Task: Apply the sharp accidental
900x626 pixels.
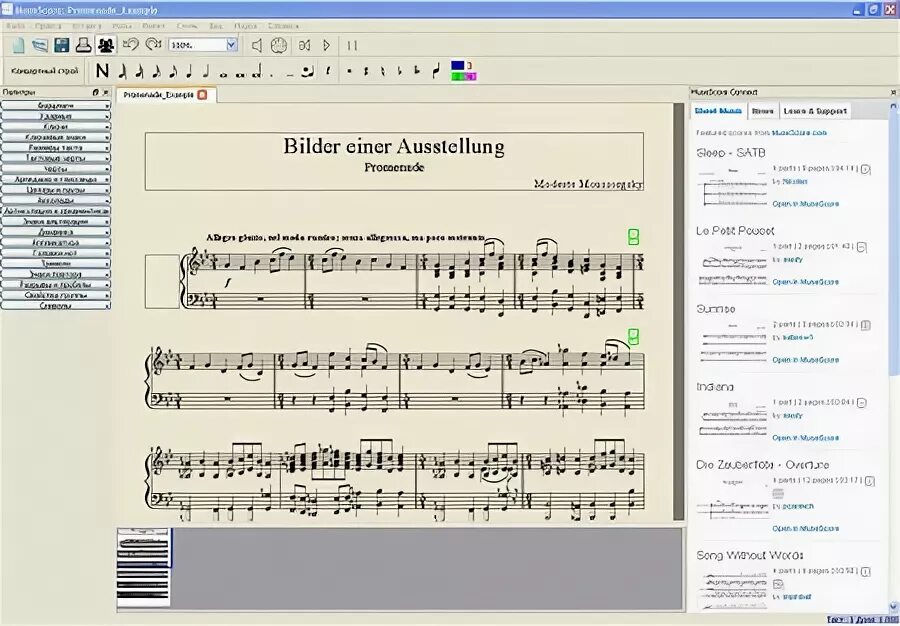Action: (x=366, y=72)
